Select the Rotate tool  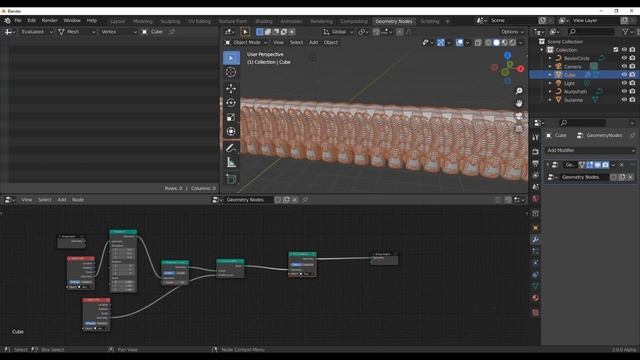231,103
